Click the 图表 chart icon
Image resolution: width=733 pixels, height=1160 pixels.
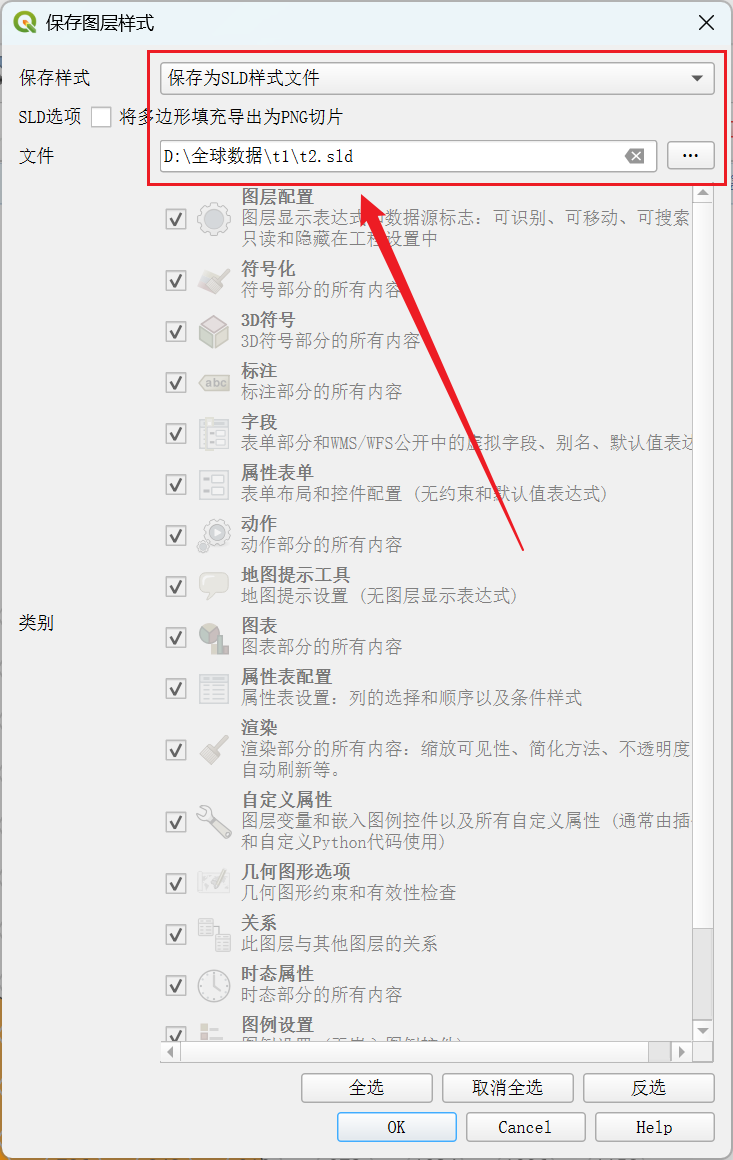(x=214, y=638)
